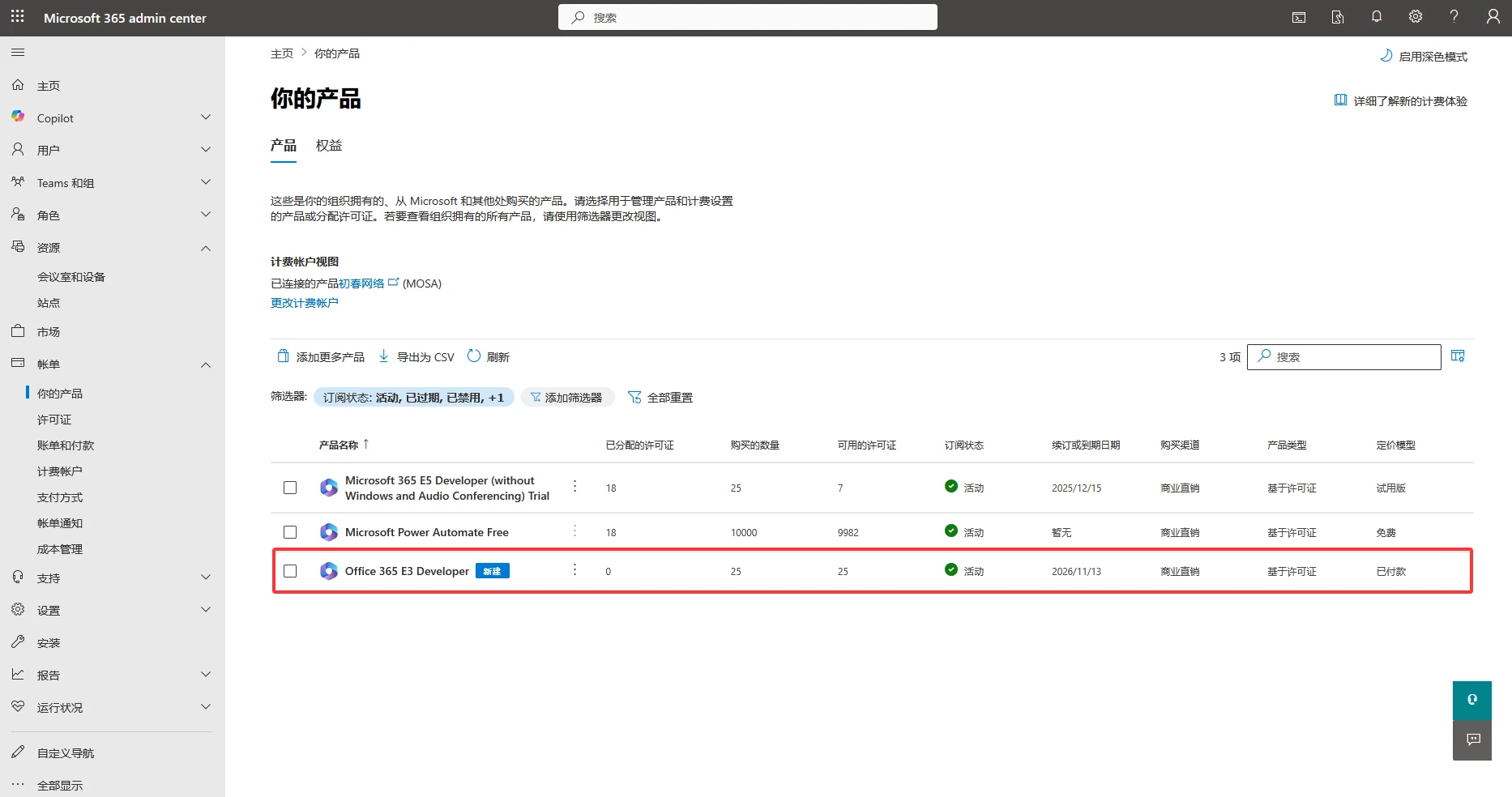Switch to the 权益 tab
The image size is (1512, 797).
328,146
